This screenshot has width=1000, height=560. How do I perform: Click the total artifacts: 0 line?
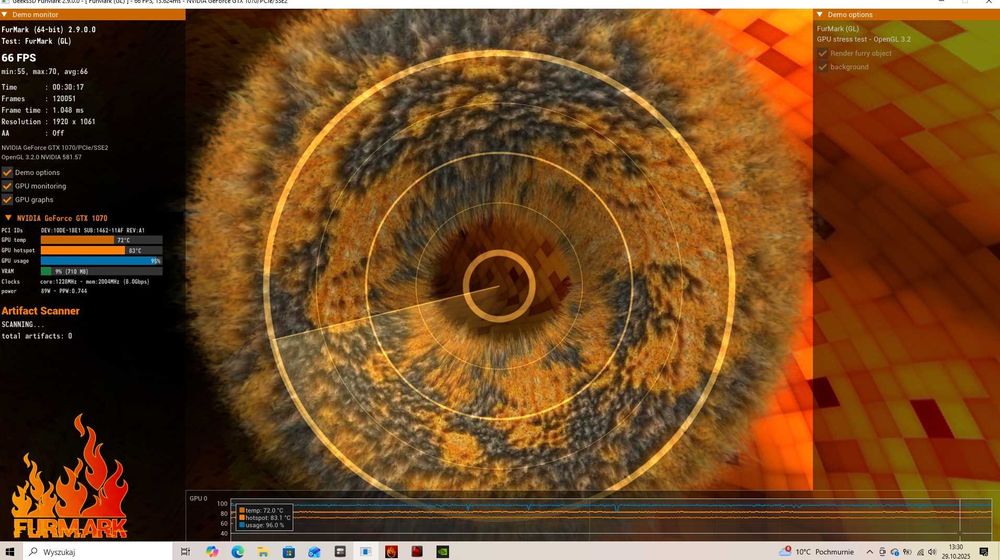click(x=37, y=335)
